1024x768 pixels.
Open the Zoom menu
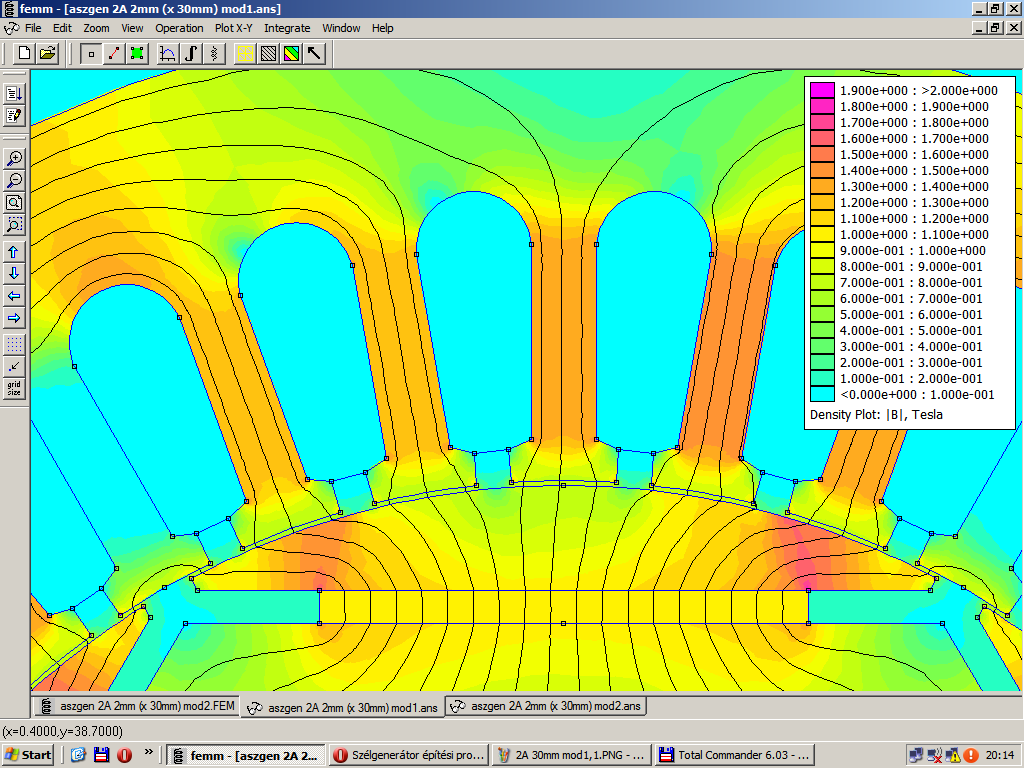(x=96, y=28)
